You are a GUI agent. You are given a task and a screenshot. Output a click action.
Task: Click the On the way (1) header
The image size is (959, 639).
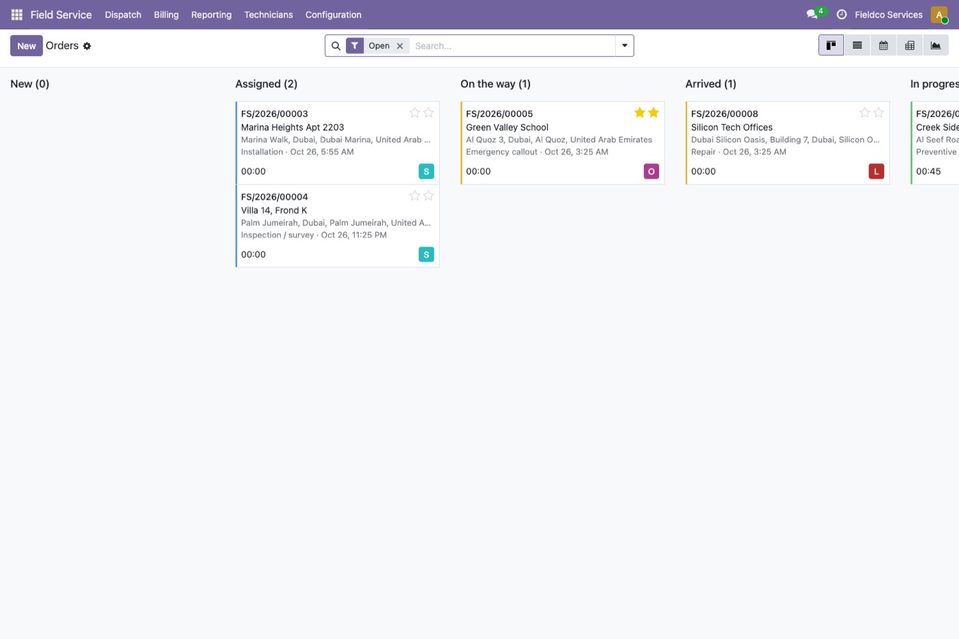(x=495, y=84)
